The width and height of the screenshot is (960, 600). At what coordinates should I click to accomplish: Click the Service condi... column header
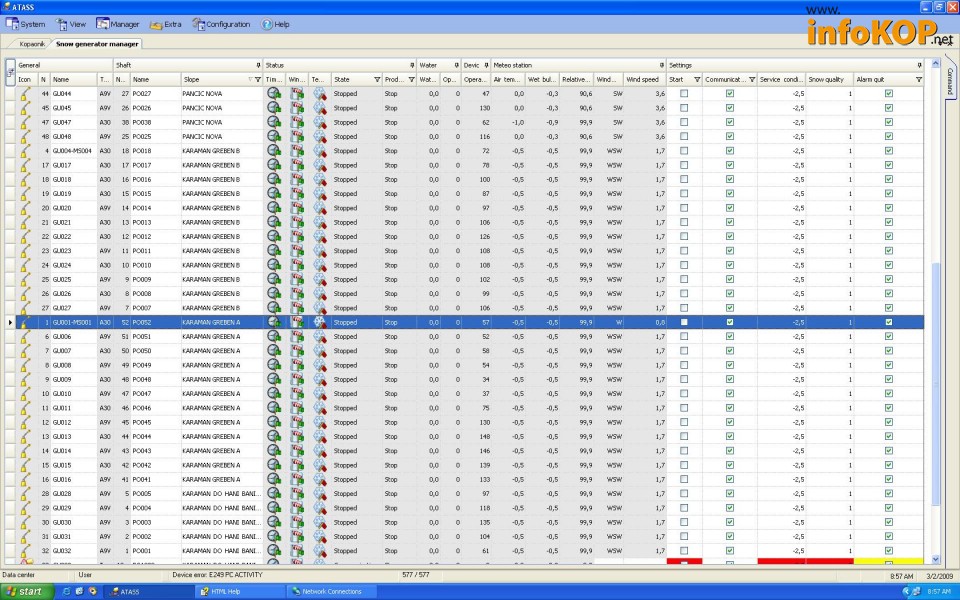click(x=781, y=80)
